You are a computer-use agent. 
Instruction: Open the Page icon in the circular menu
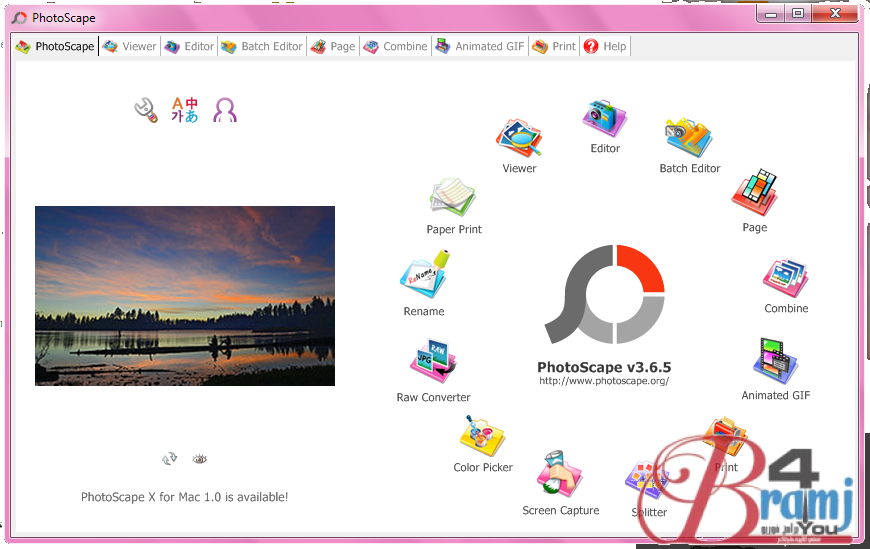coord(754,193)
